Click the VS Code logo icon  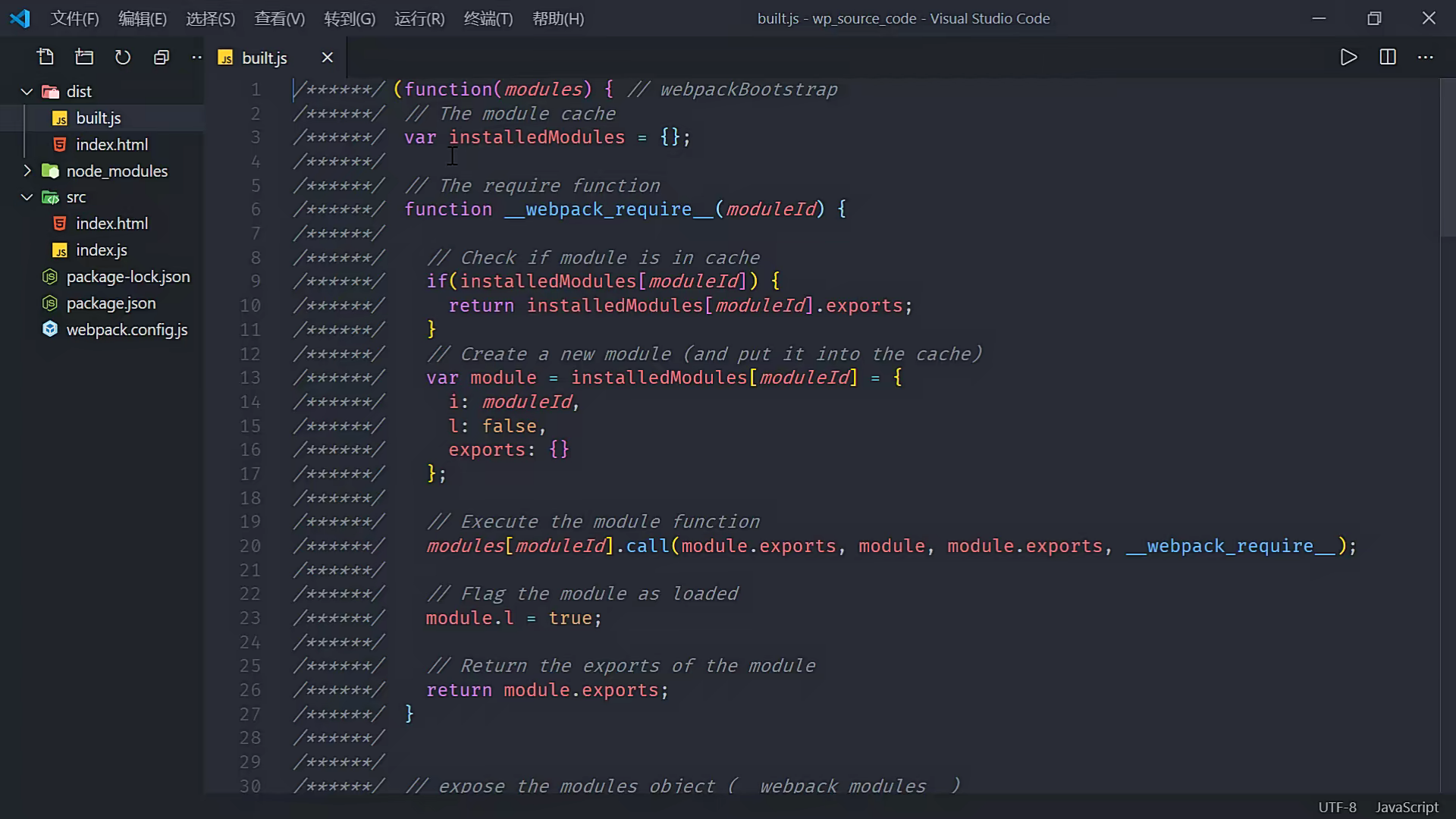[20, 18]
